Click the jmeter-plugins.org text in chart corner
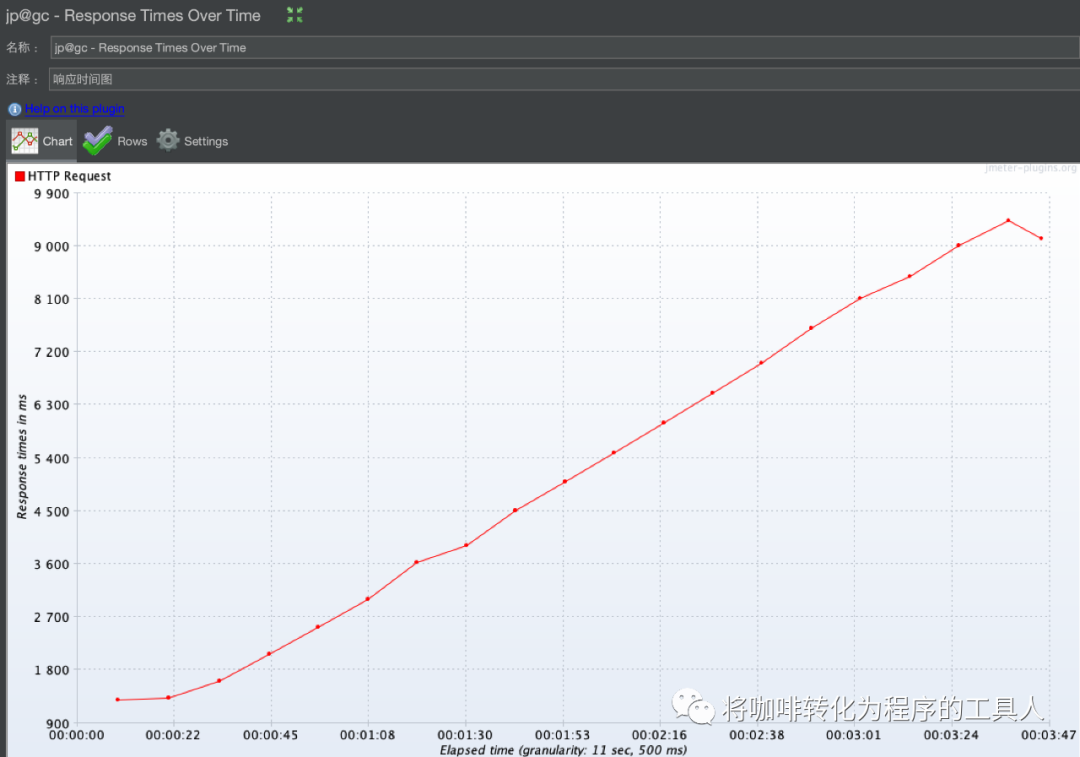Image resolution: width=1080 pixels, height=757 pixels. [x=1030, y=168]
